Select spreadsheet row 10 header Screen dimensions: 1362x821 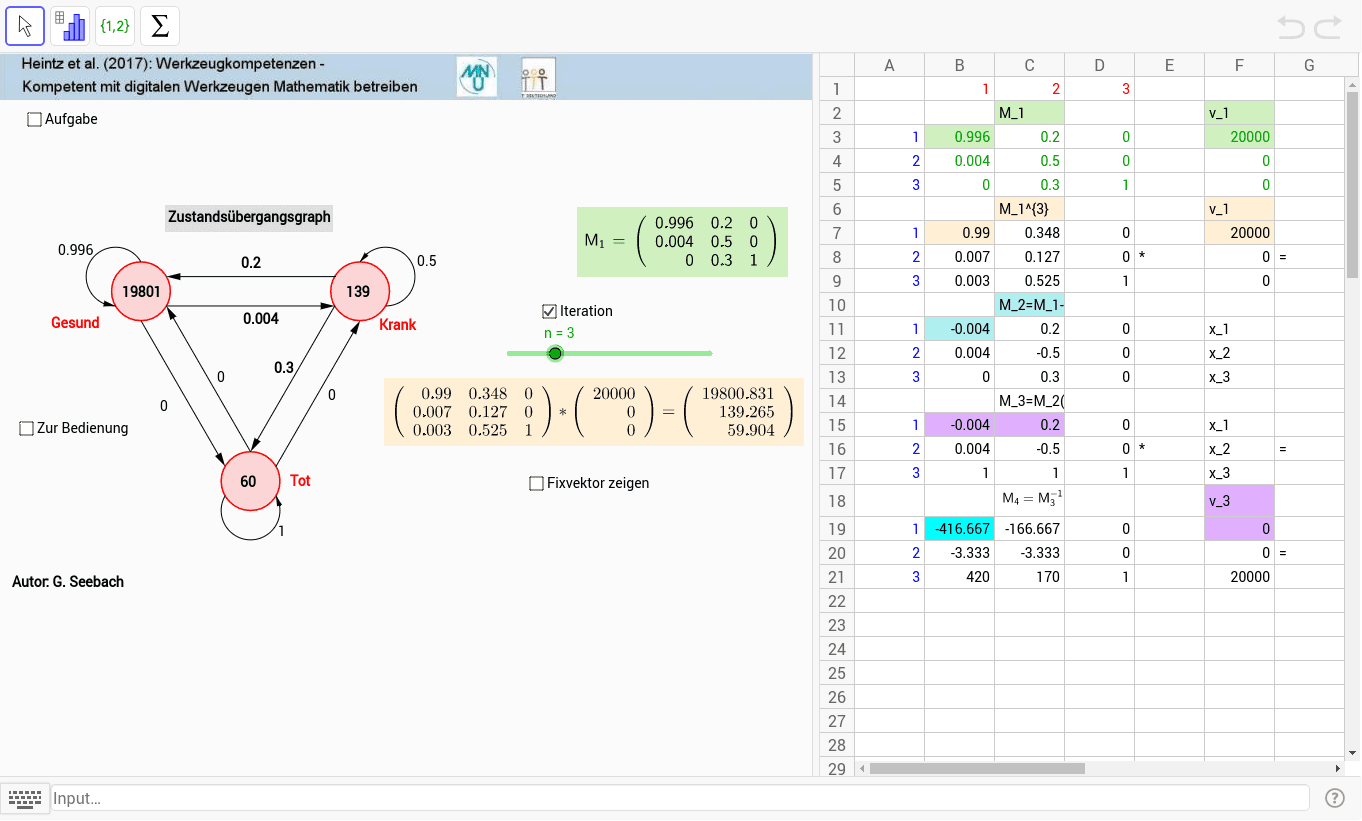coord(837,305)
